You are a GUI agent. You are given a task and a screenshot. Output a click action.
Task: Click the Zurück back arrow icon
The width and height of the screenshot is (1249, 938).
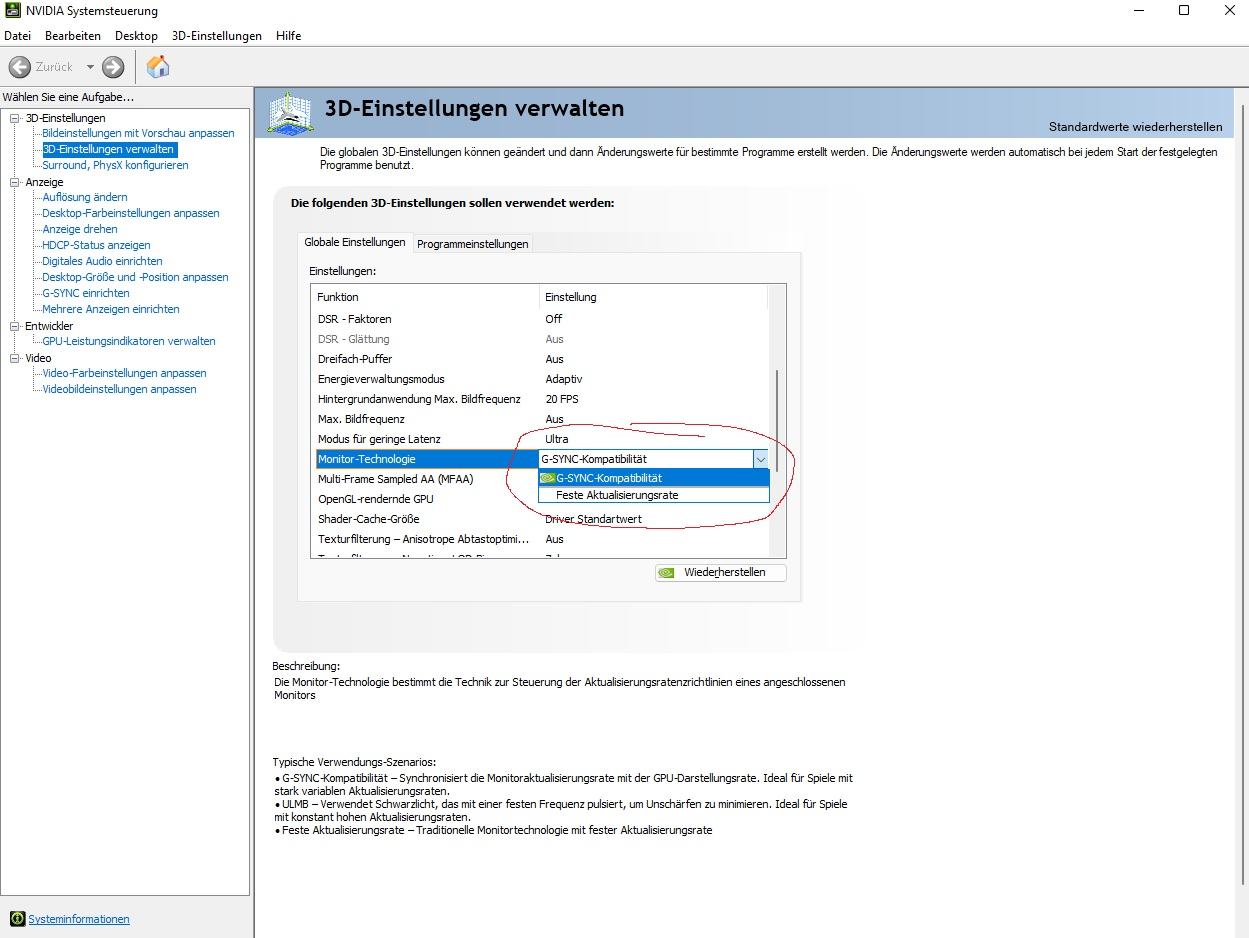pos(19,67)
